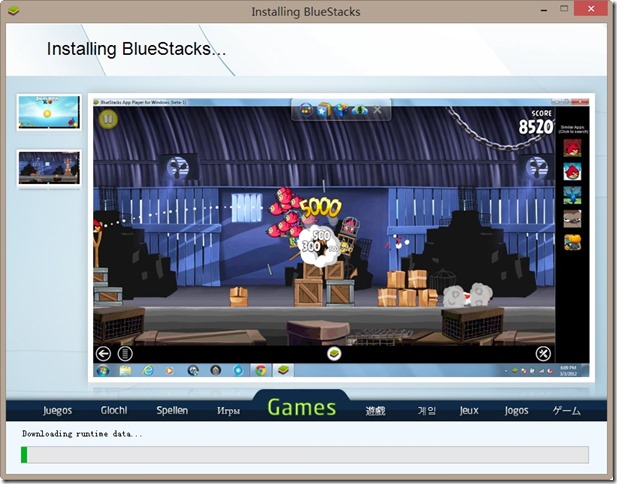Select the 遊戲 language tab
The height and width of the screenshot is (484, 617).
pyautogui.click(x=375, y=411)
